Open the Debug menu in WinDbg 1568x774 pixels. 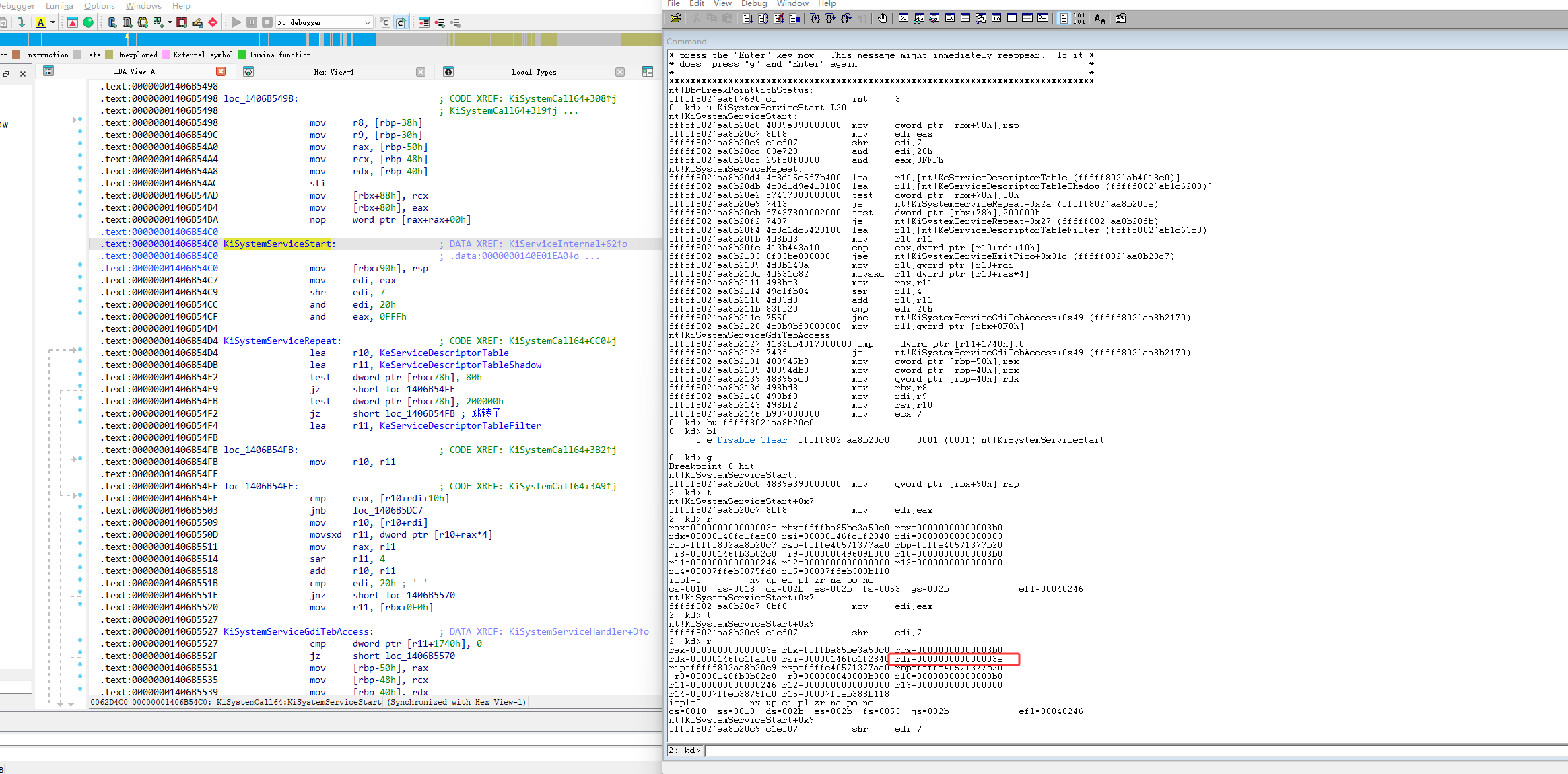(754, 3)
